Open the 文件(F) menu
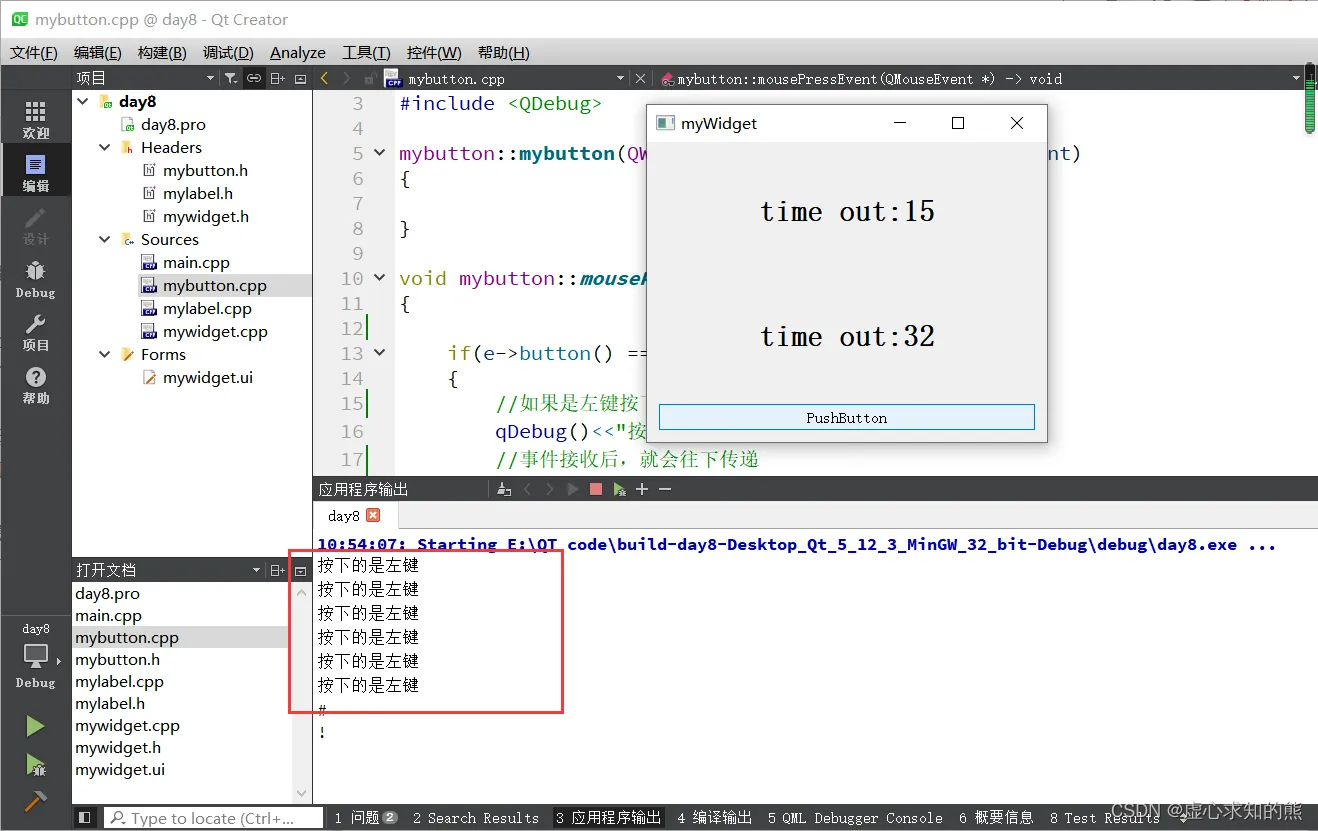The width and height of the screenshot is (1318, 831). click(34, 52)
